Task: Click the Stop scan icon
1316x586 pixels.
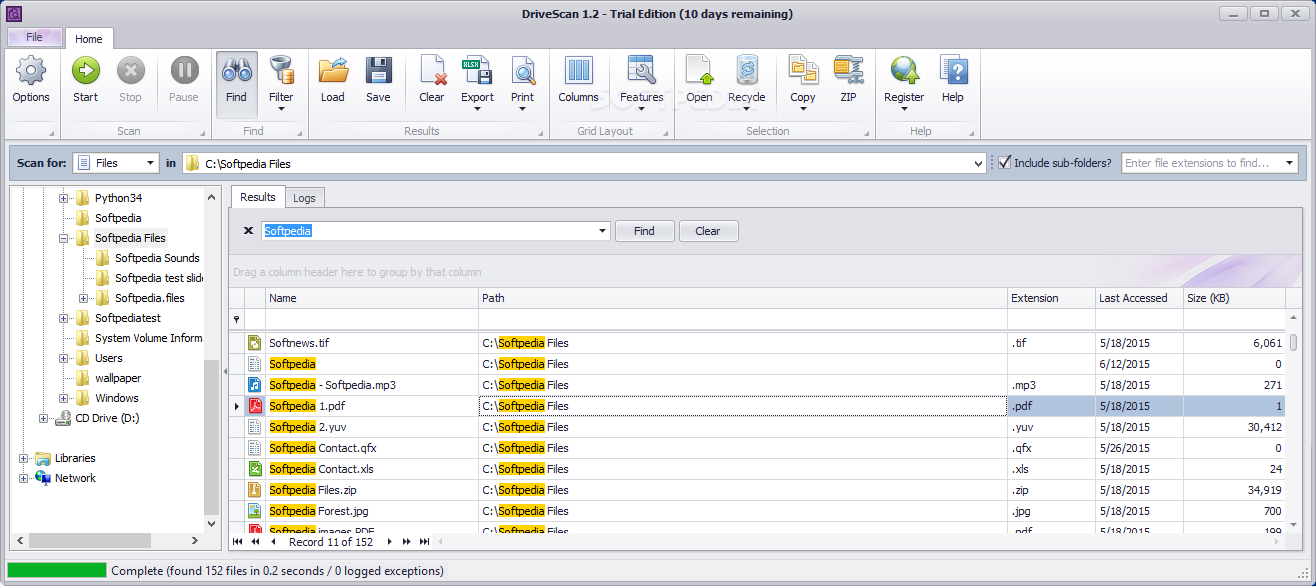Action: (x=130, y=71)
